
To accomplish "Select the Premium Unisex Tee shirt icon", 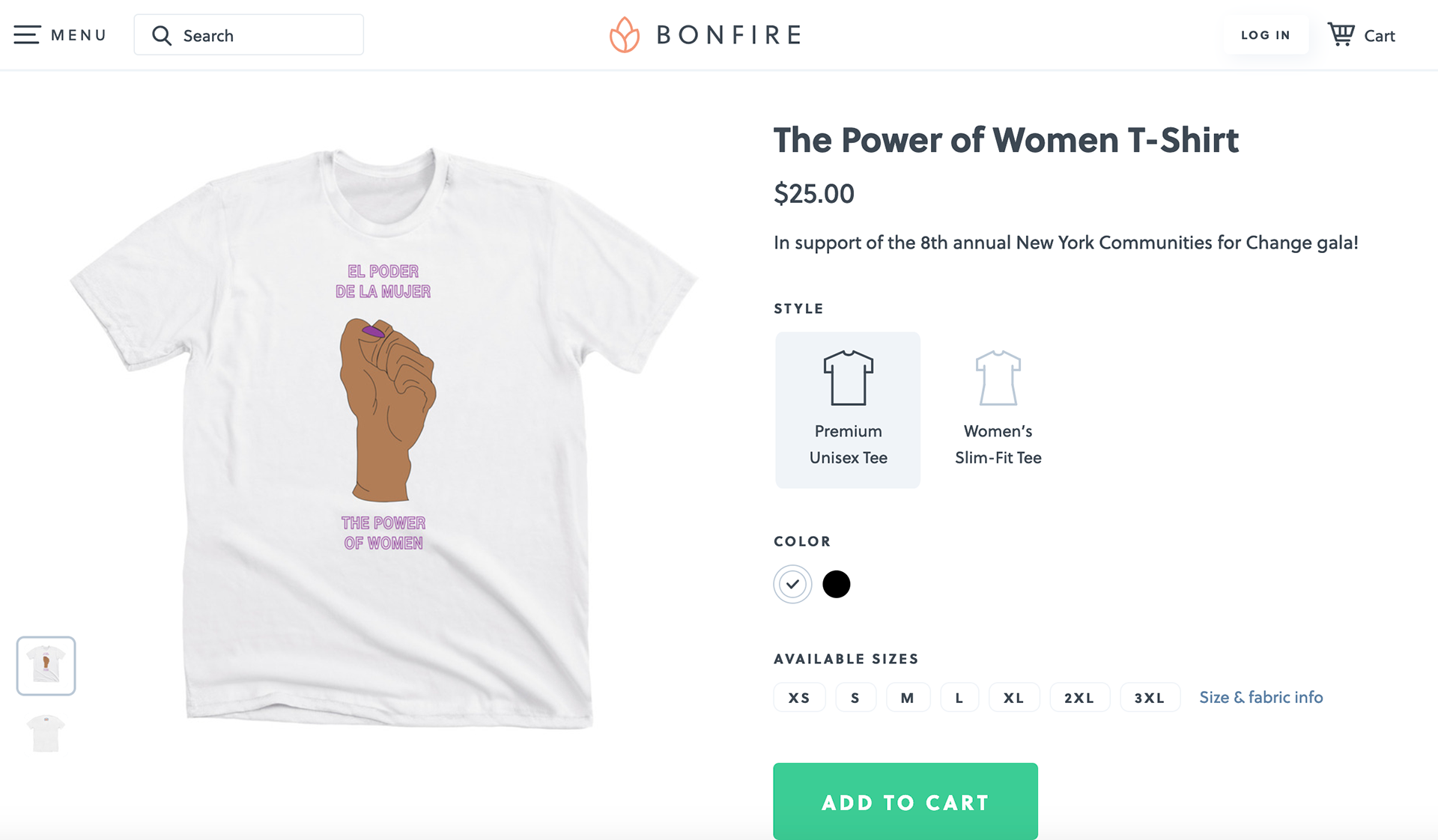I will pyautogui.click(x=848, y=378).
